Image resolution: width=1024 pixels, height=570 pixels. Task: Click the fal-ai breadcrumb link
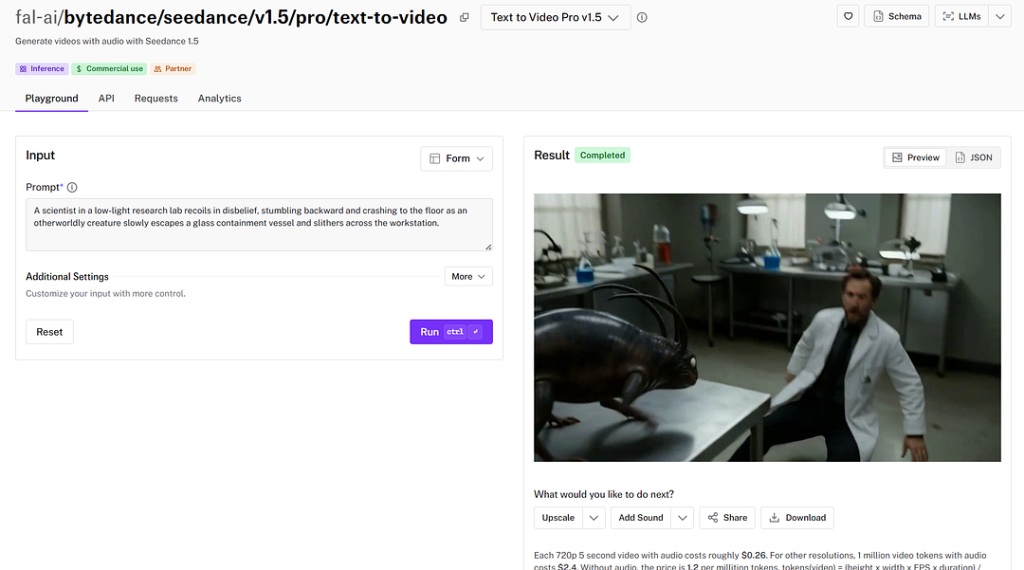pos(36,17)
